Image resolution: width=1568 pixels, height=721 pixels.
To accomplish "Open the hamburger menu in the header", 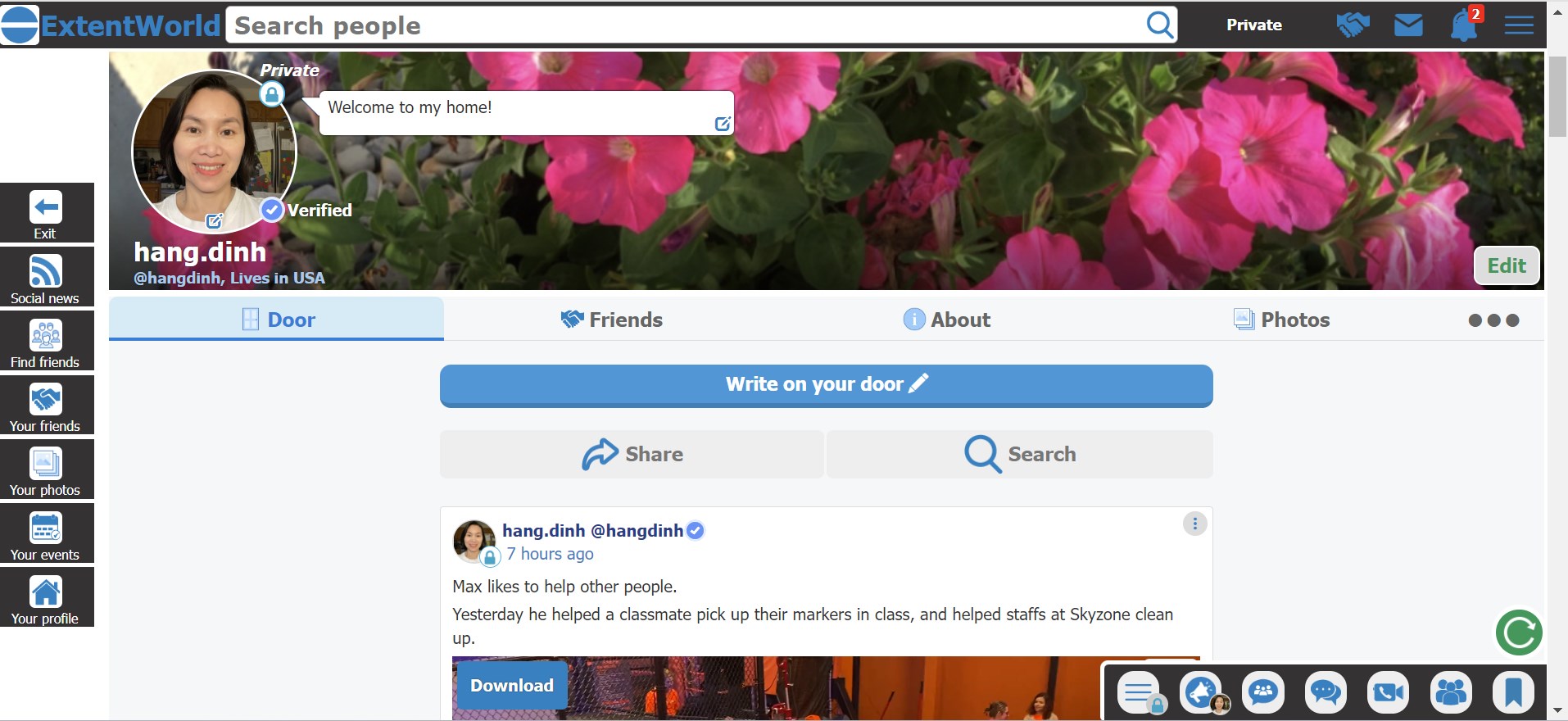I will [x=1519, y=25].
